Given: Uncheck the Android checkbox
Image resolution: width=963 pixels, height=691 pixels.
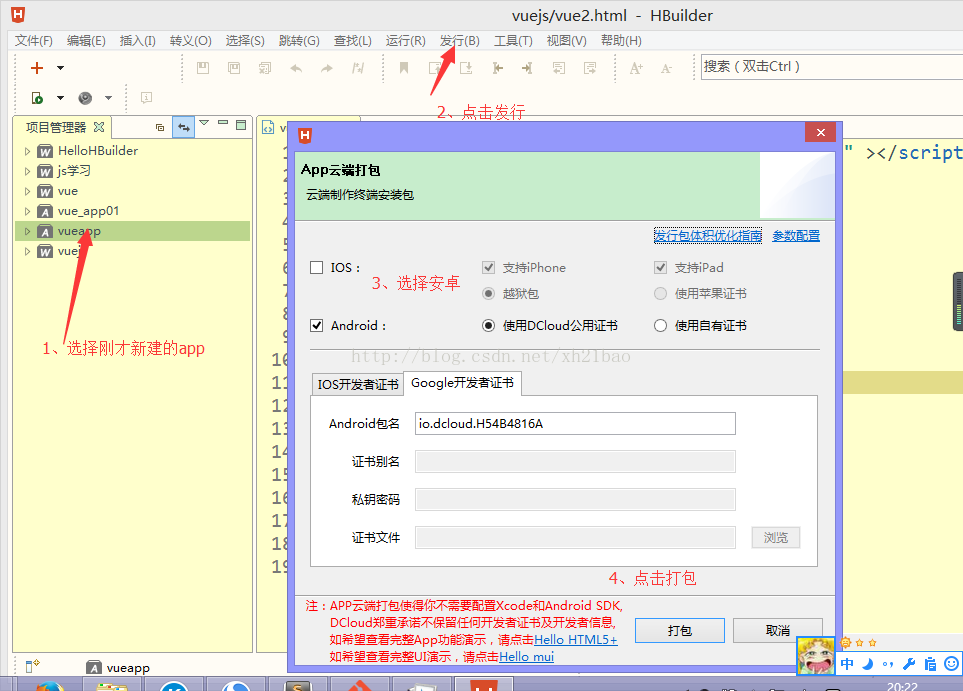Looking at the screenshot, I should pos(316,326).
